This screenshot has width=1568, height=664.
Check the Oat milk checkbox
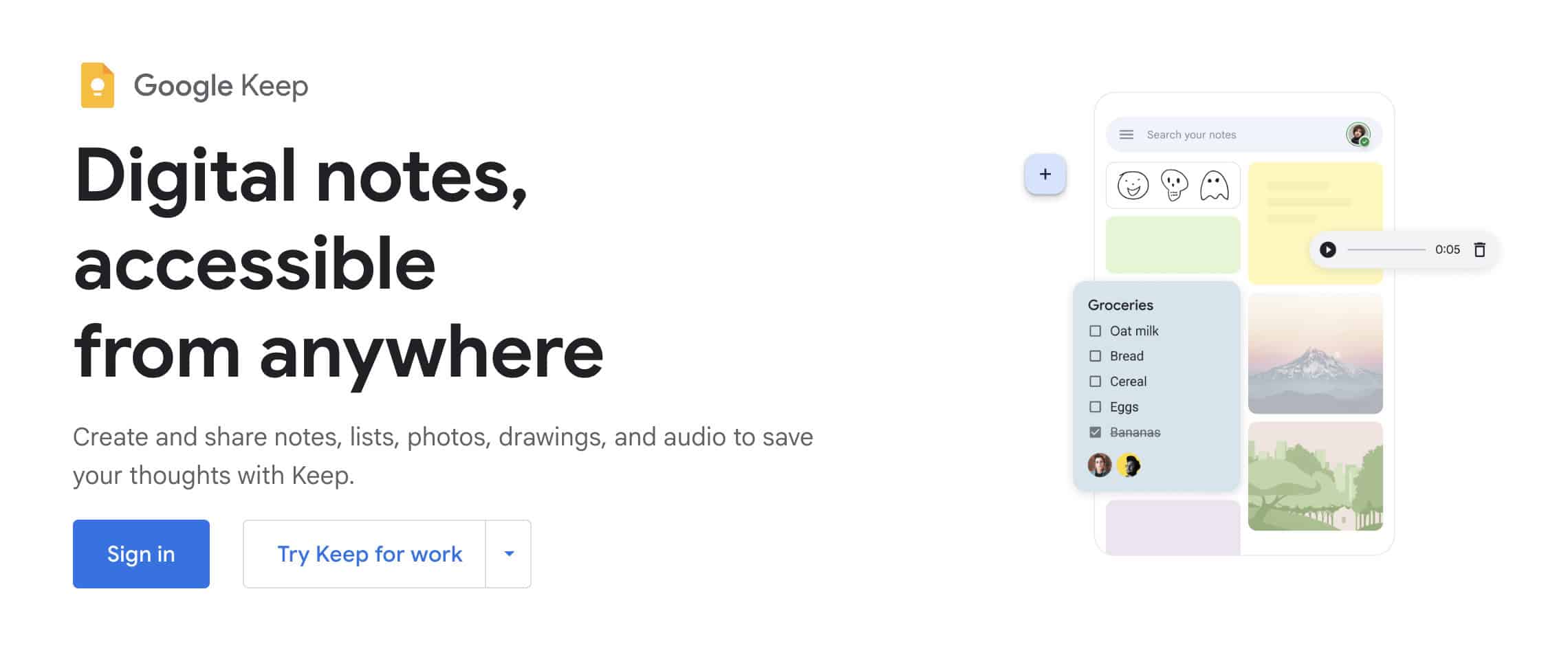(1096, 331)
